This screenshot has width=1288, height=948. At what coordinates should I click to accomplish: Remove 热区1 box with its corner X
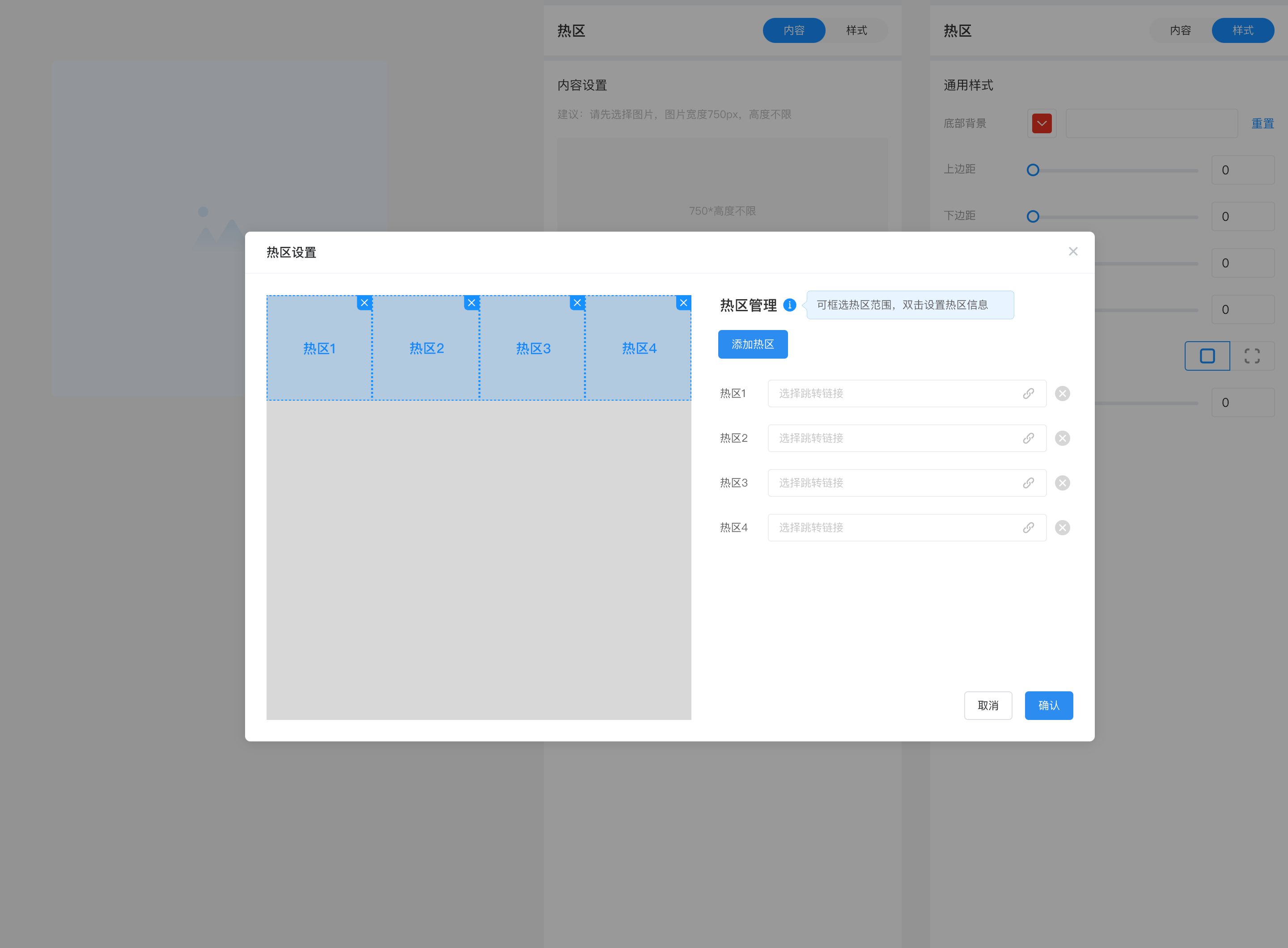(x=364, y=303)
